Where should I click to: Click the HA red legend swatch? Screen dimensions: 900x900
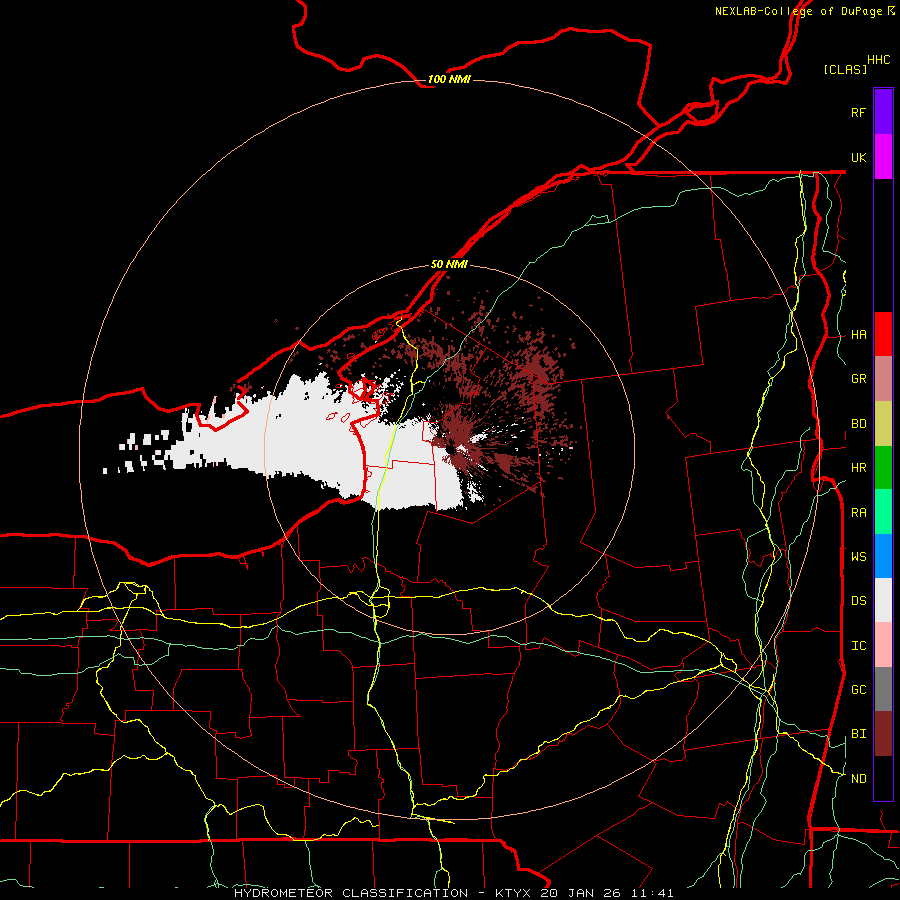coord(883,334)
